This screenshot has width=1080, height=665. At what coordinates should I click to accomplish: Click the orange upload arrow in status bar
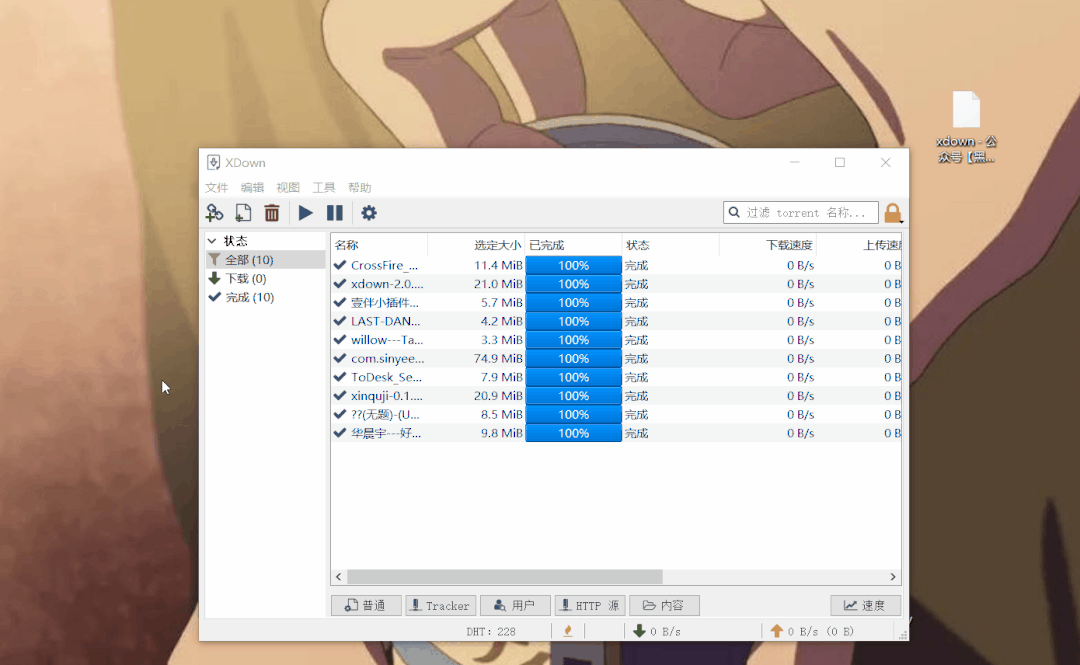tap(777, 631)
